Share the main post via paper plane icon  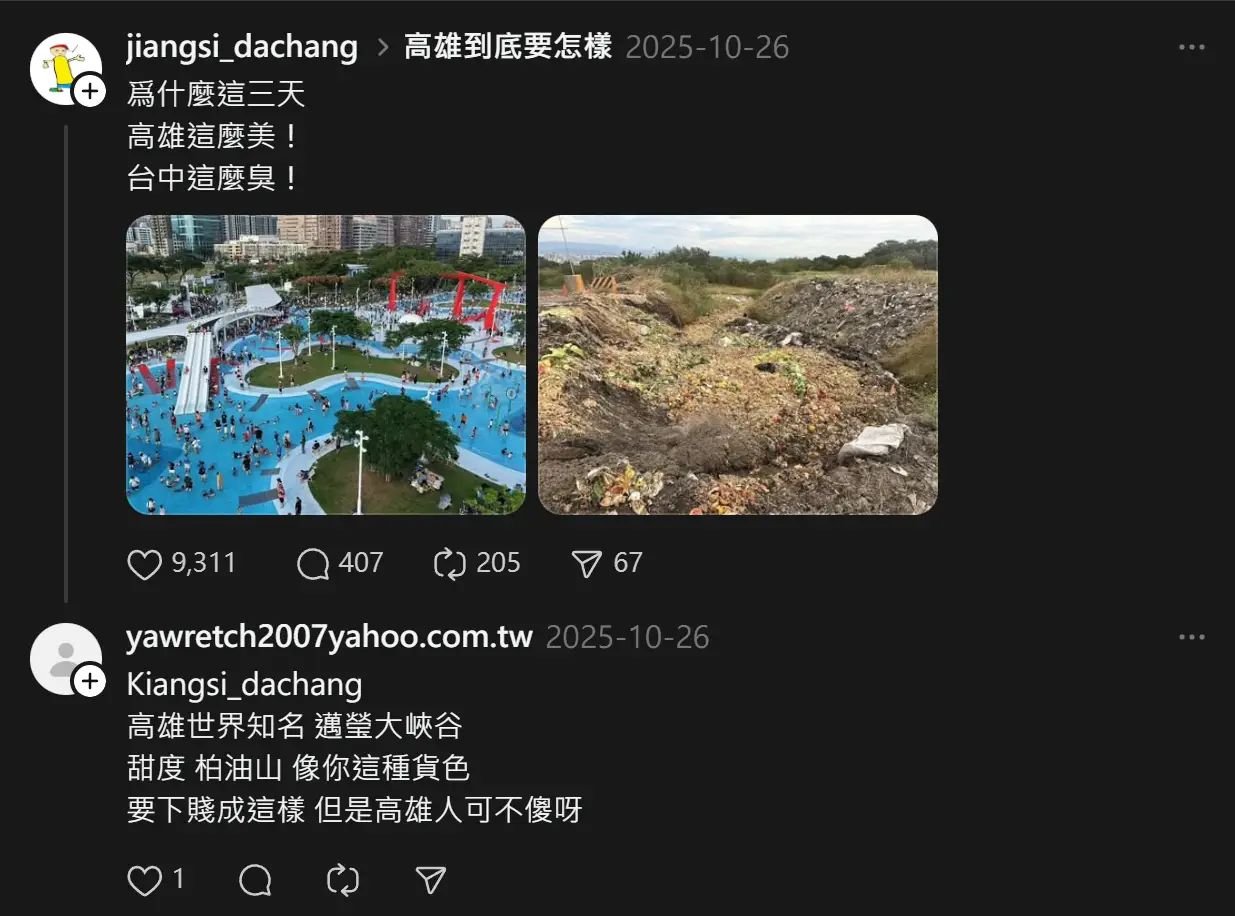click(x=586, y=564)
